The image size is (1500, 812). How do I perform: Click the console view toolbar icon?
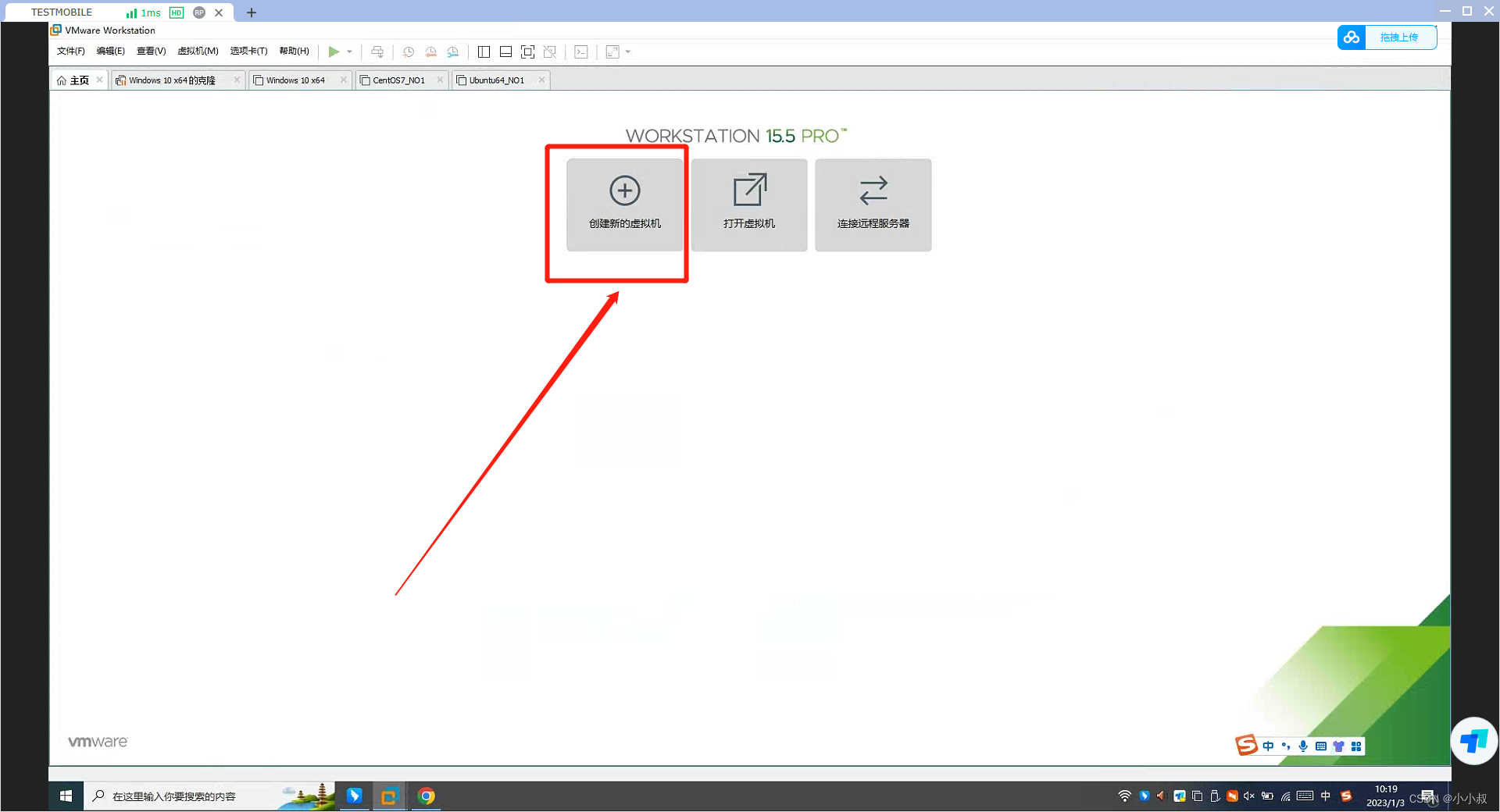pos(580,52)
